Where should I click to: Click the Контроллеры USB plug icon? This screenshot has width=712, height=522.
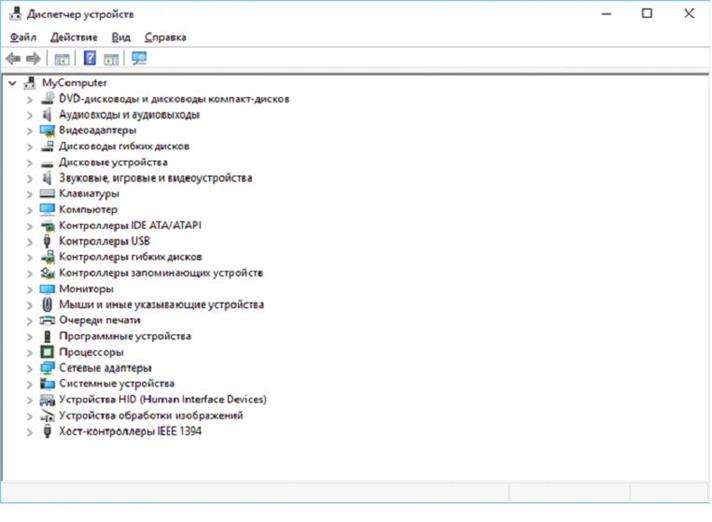pos(47,241)
